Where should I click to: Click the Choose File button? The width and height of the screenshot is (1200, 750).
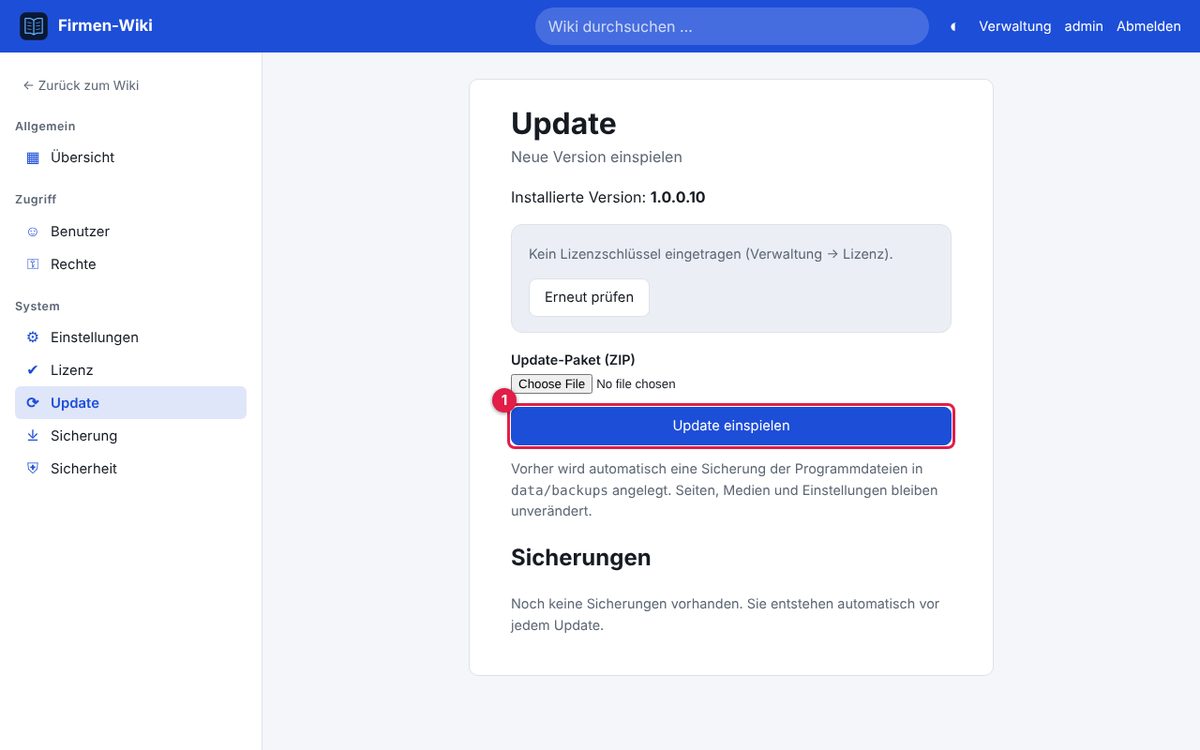(552, 384)
